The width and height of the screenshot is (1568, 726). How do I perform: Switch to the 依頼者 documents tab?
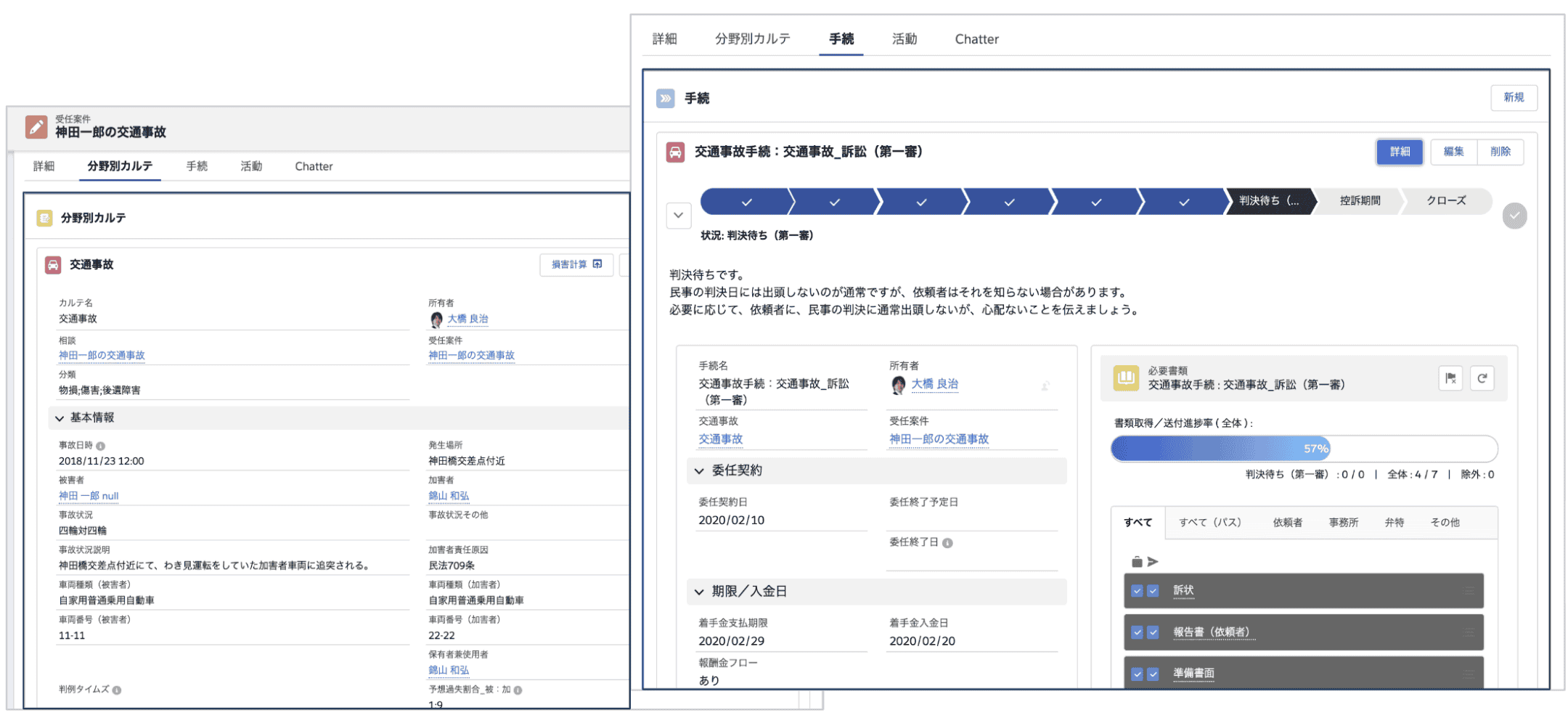[1287, 523]
